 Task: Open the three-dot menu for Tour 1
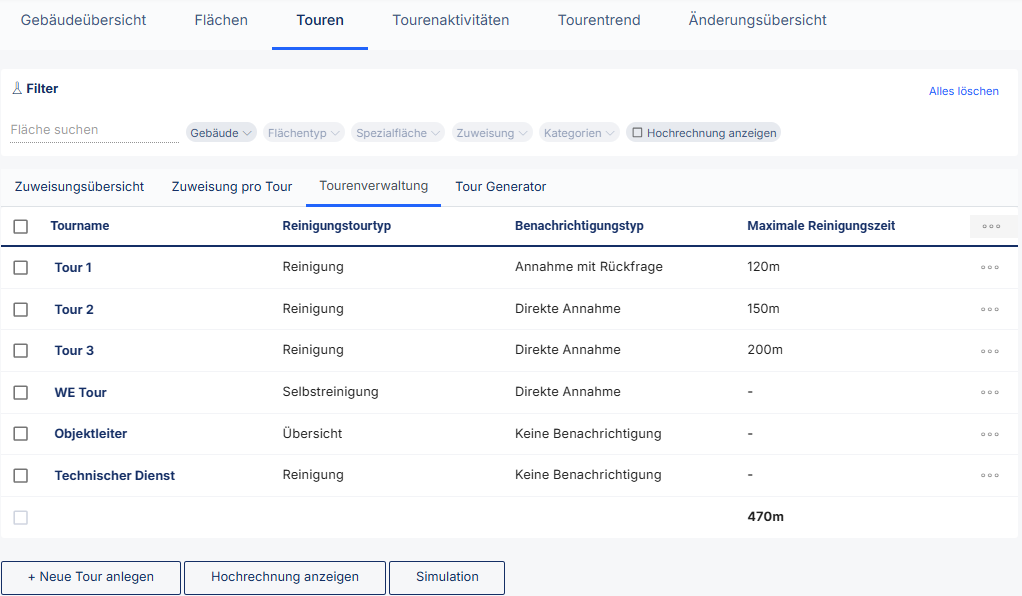click(990, 268)
